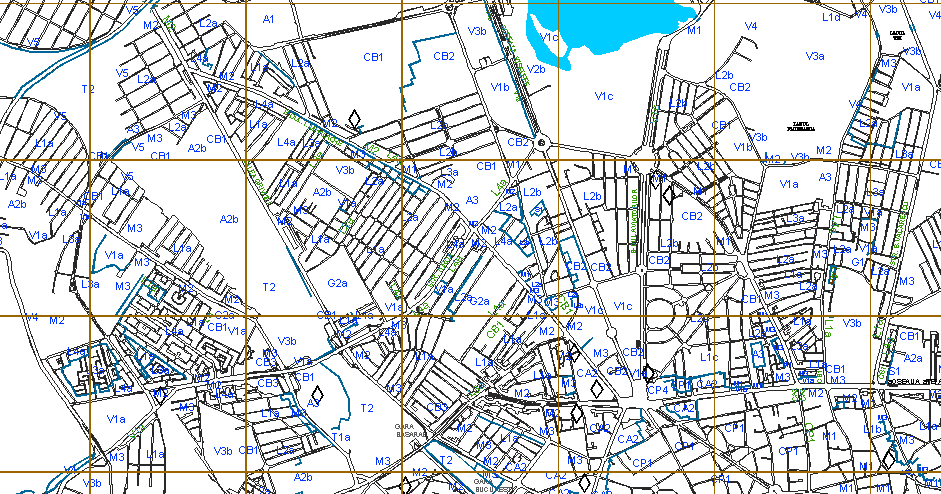Viewport: 941px width, 494px height.
Task: Select the A1 zone label
Action: pyautogui.click(x=268, y=19)
